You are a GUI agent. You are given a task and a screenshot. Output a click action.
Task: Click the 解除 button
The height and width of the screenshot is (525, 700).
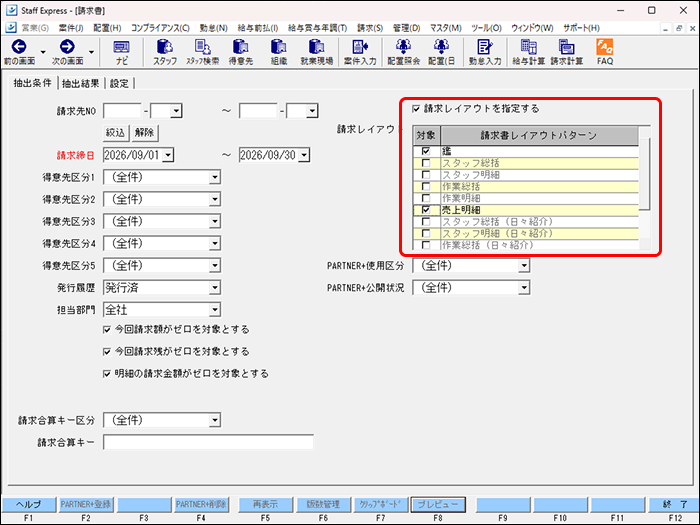[x=145, y=133]
